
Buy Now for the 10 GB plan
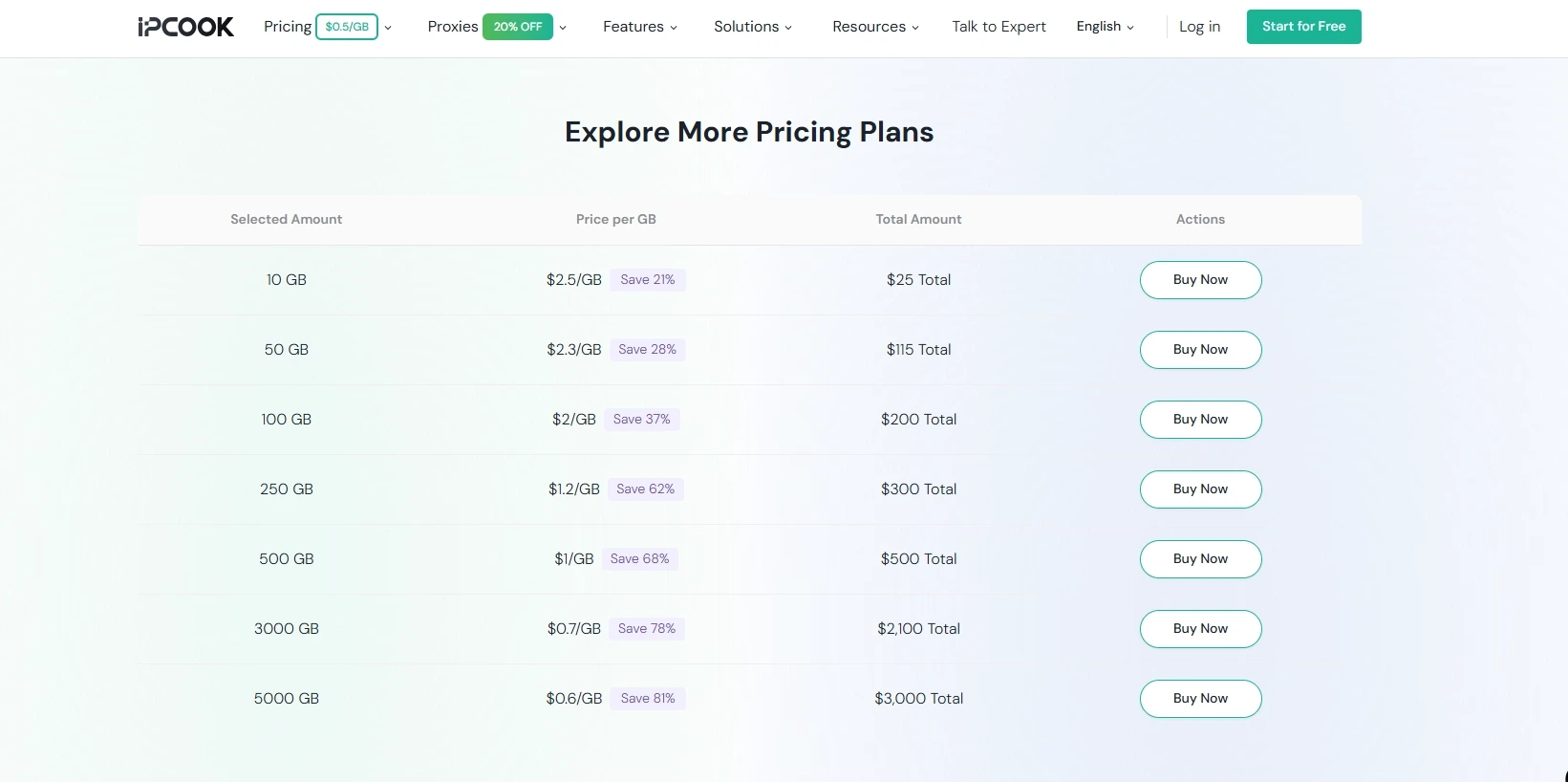point(1199,279)
